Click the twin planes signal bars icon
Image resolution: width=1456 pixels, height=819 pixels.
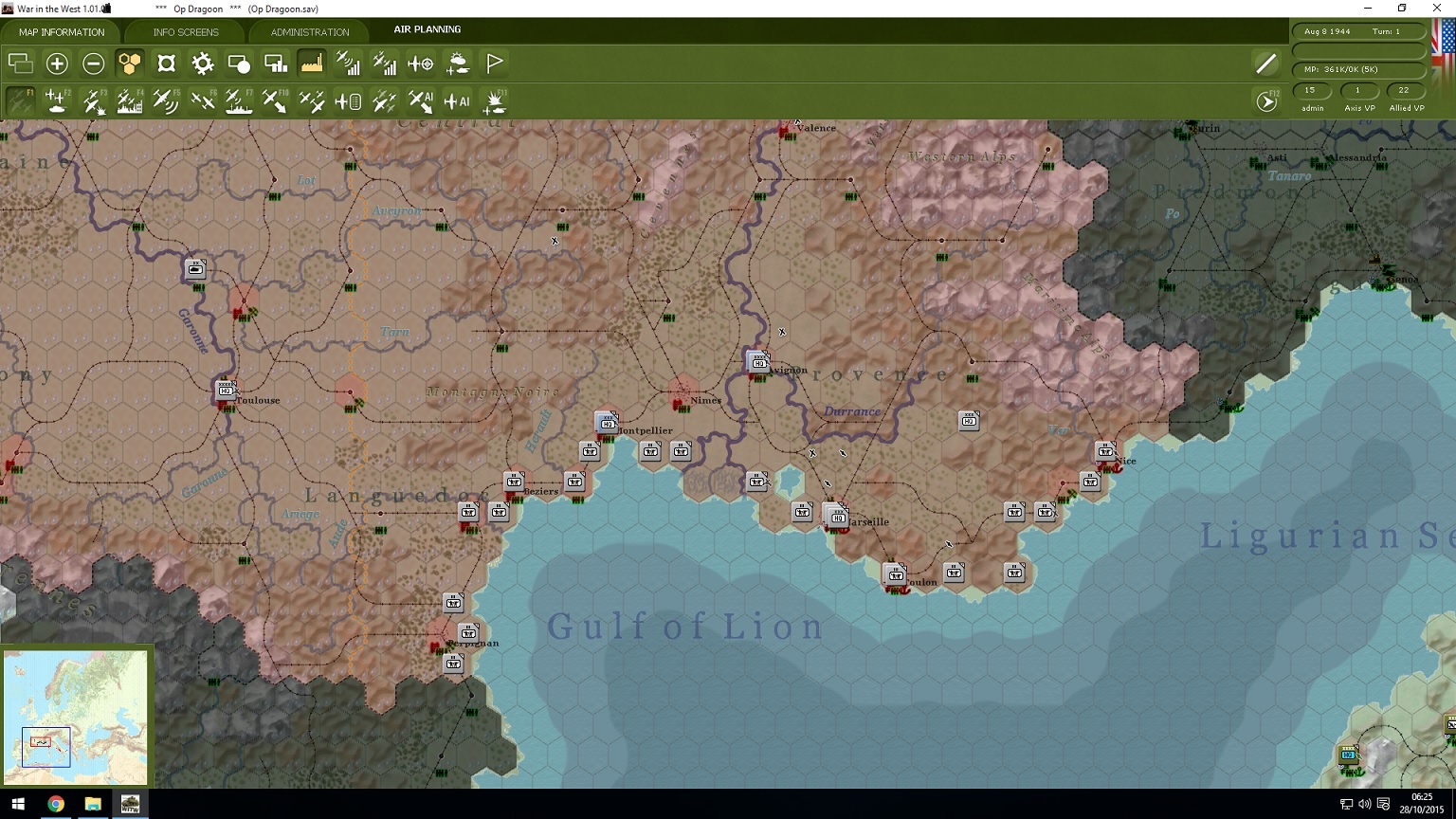click(384, 64)
